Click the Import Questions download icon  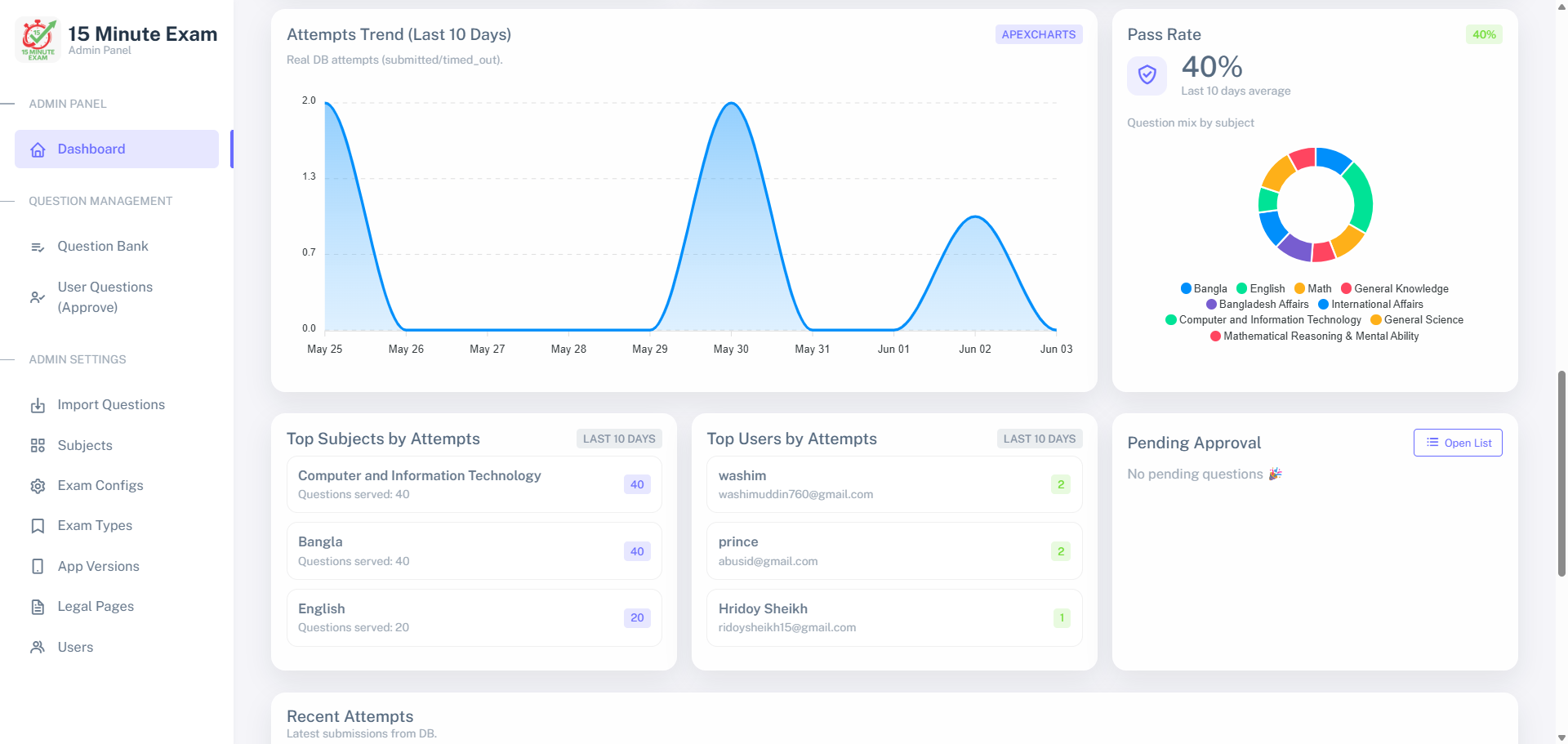tap(38, 405)
